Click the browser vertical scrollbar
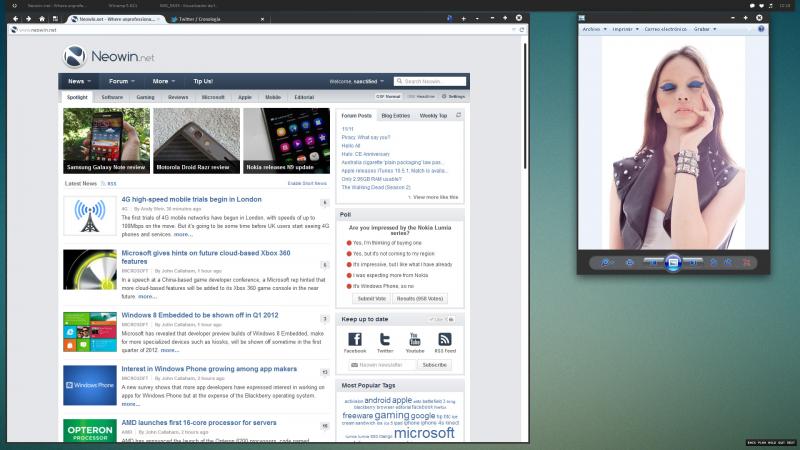This screenshot has height=450, width=800. point(524,106)
